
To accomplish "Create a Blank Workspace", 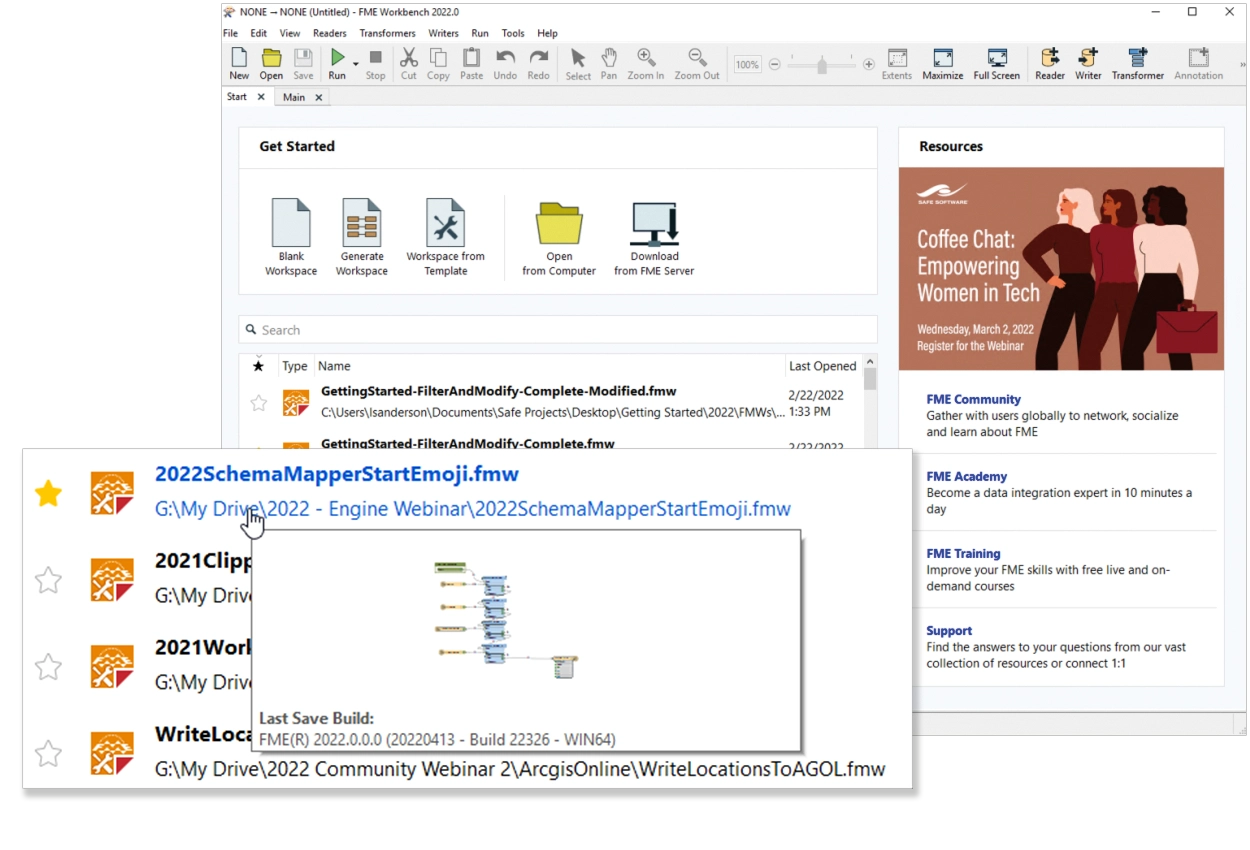I will (x=291, y=237).
